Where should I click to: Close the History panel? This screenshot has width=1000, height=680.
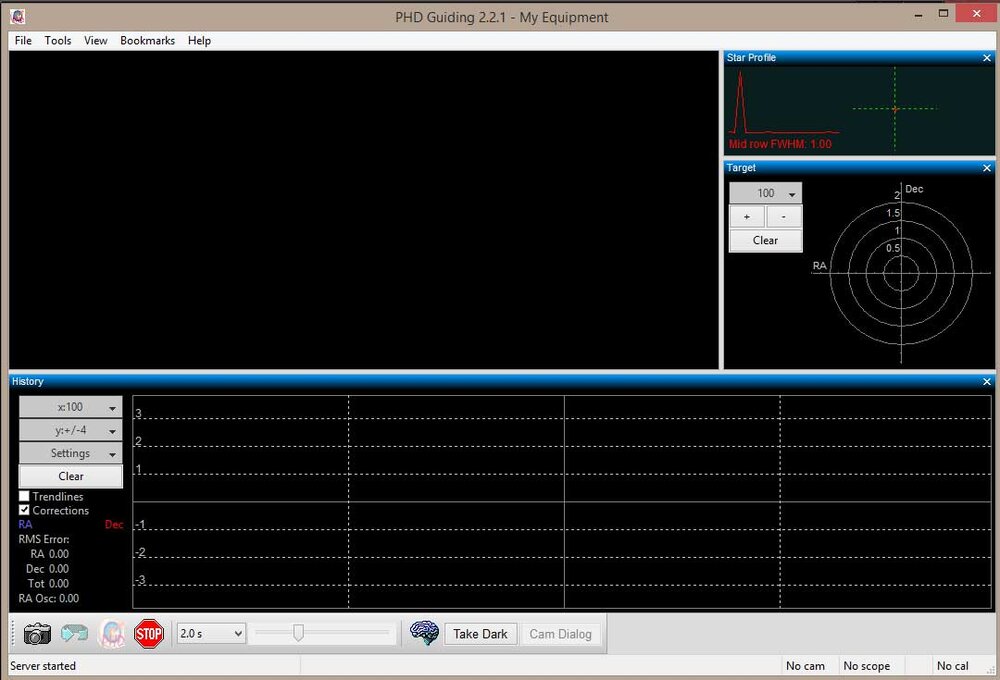pyautogui.click(x=987, y=382)
